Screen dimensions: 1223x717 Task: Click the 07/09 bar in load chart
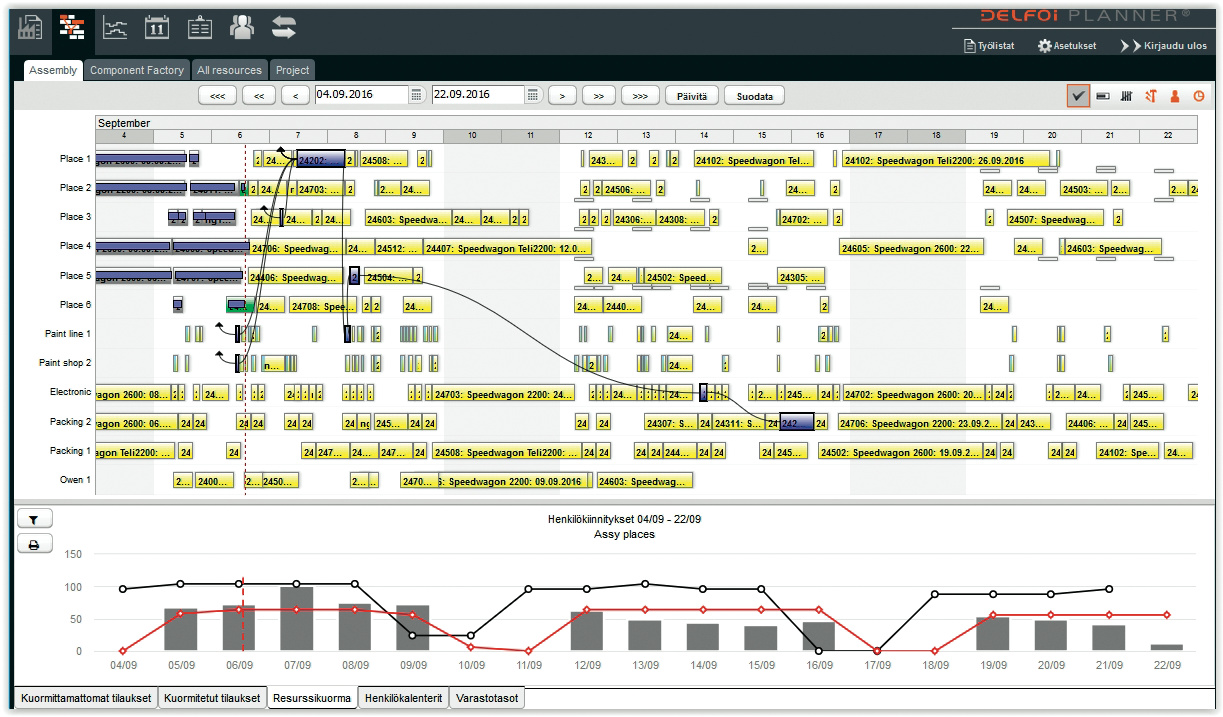click(x=297, y=619)
